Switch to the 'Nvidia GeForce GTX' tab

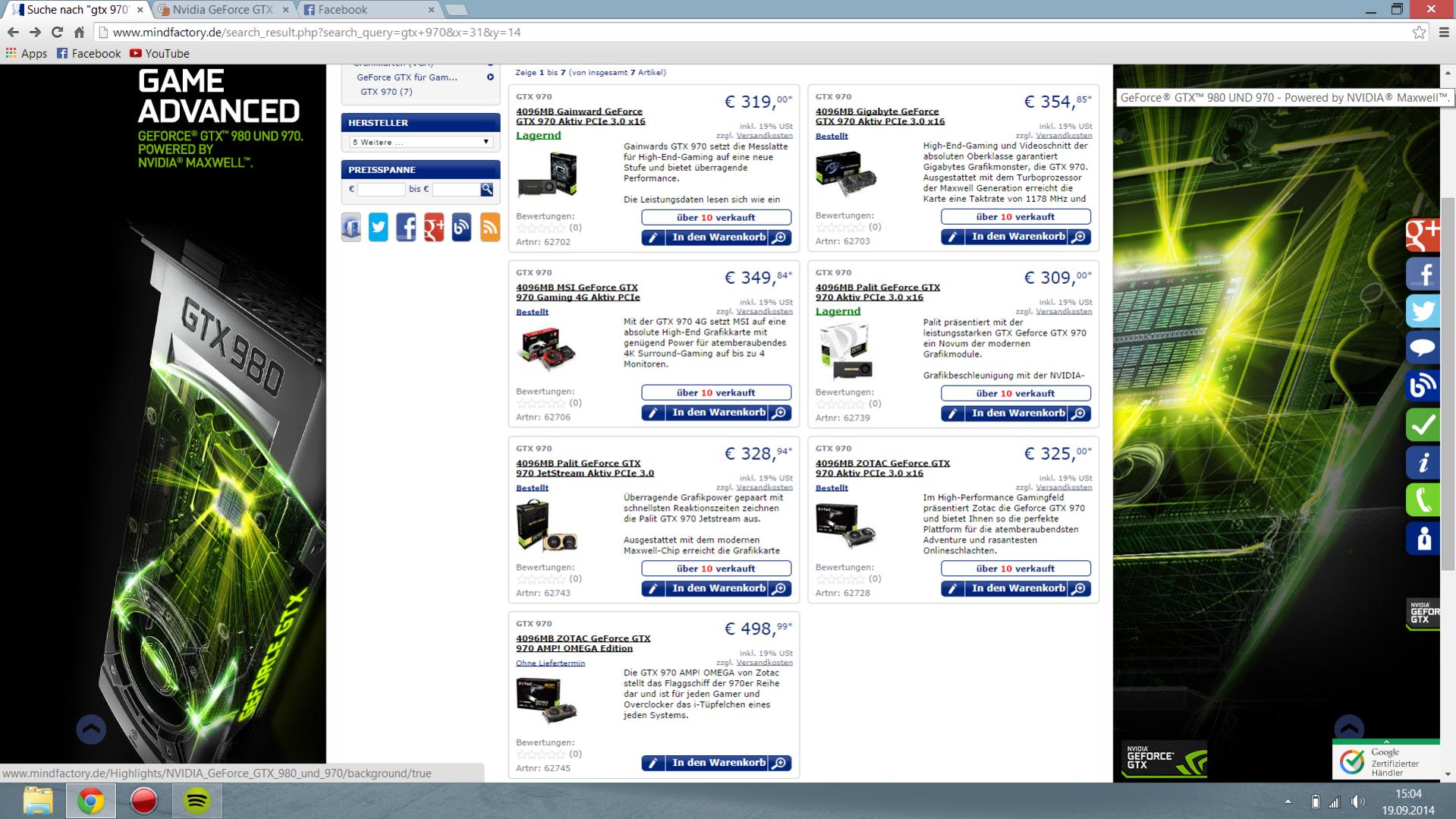[x=224, y=10]
